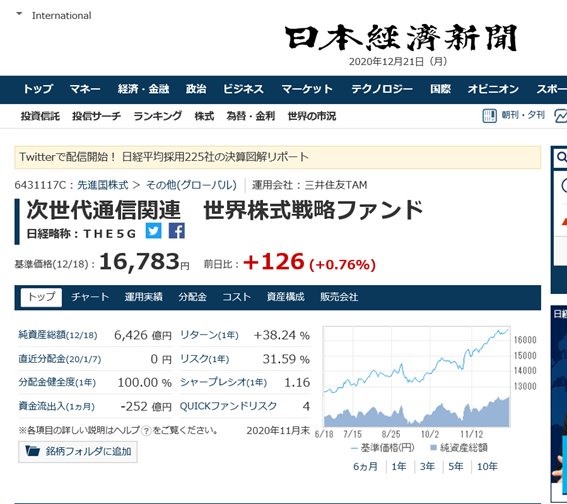Open ビジネス navigation item
567x504 pixels.
point(243,89)
